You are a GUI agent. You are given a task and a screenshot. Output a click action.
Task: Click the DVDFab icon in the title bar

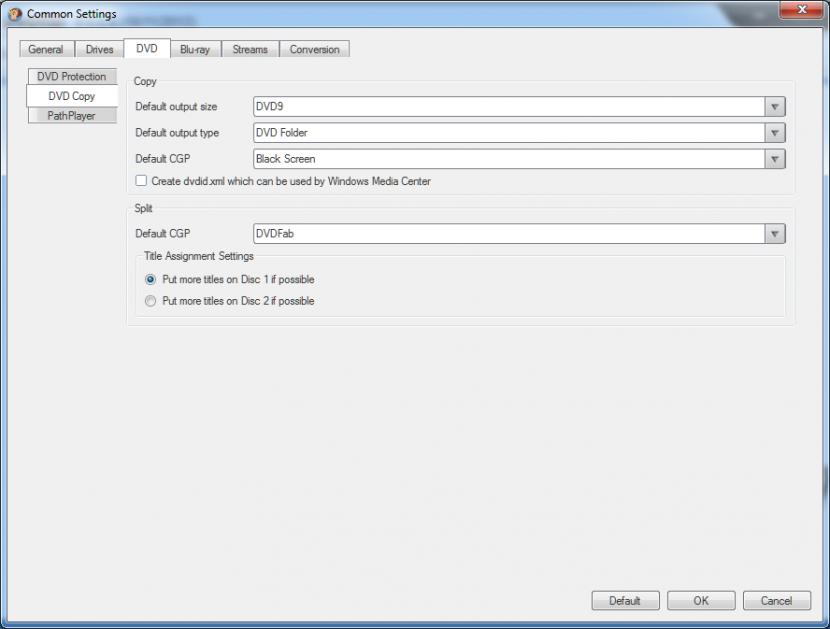click(x=15, y=14)
